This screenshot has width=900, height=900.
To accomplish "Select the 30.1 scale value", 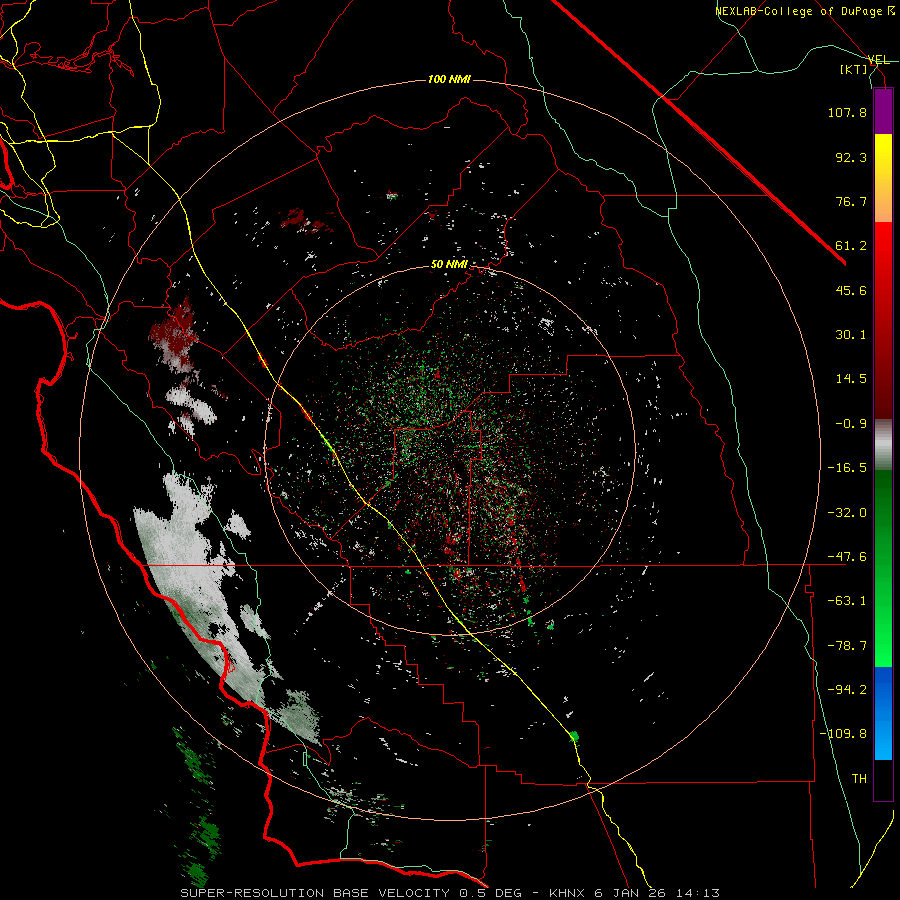I will click(x=851, y=335).
